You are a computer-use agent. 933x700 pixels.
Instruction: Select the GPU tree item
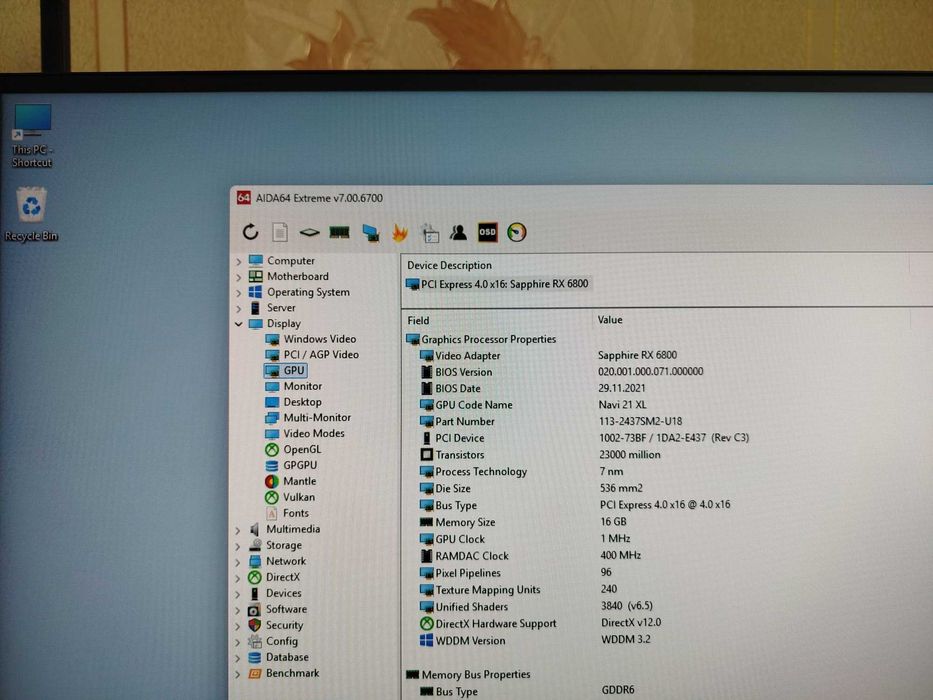point(285,370)
